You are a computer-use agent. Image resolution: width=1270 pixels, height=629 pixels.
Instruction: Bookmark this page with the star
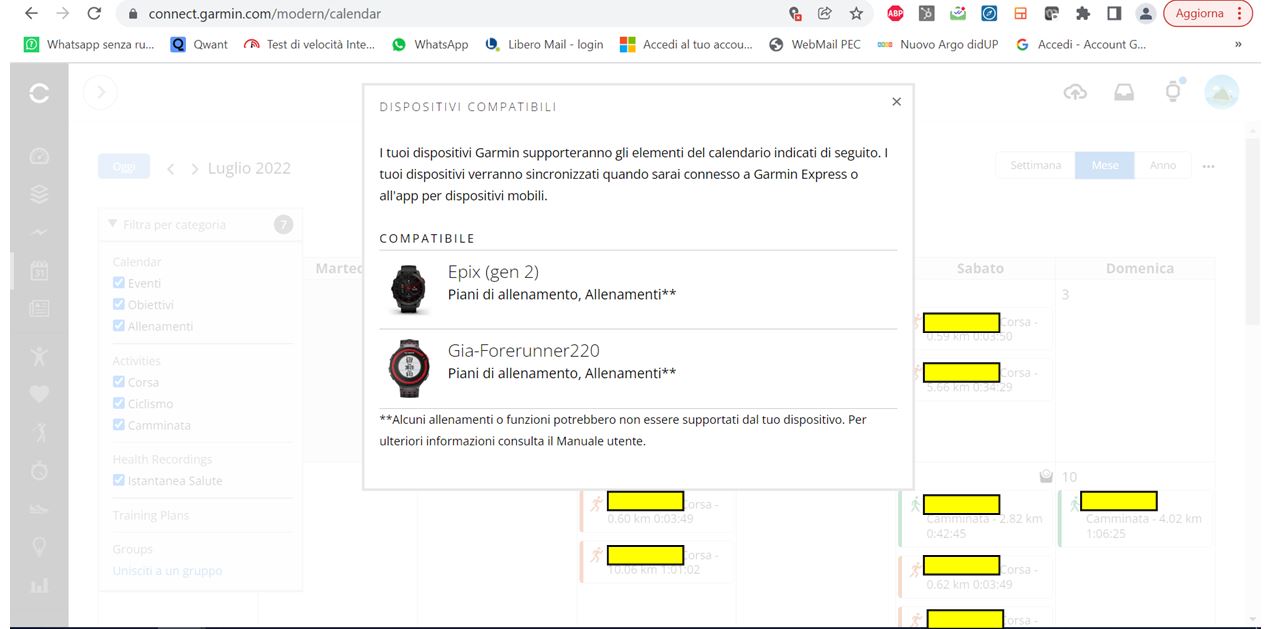point(856,14)
